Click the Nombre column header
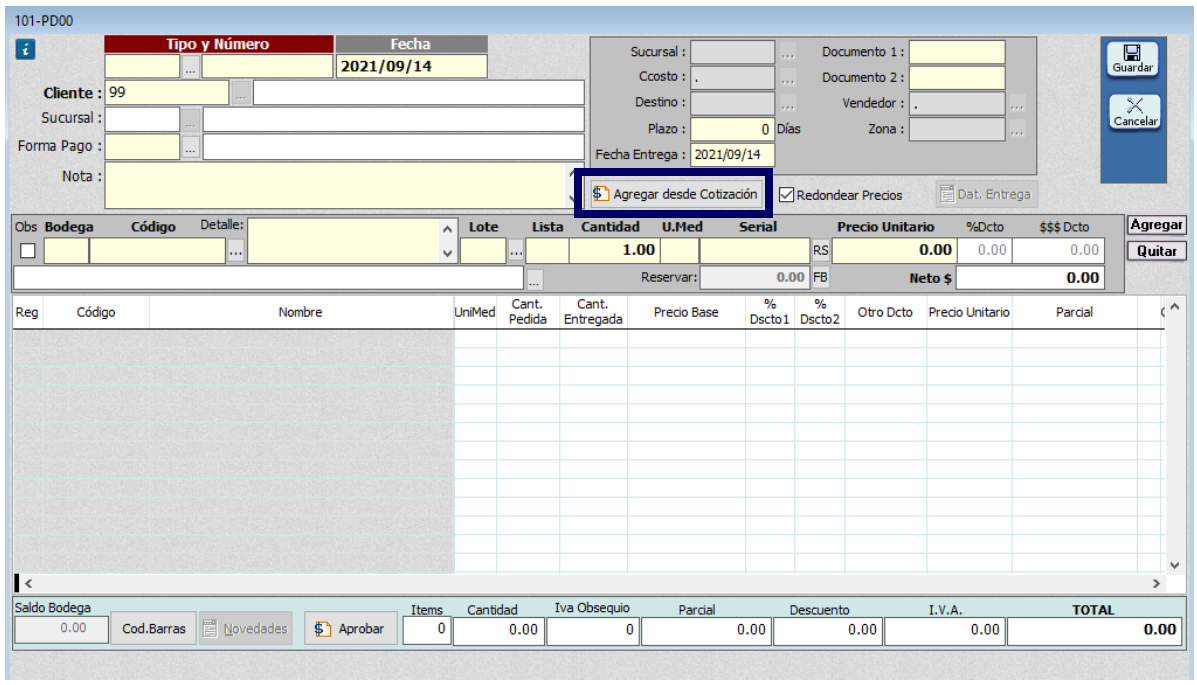Image resolution: width=1197 pixels, height=685 pixels. point(301,312)
